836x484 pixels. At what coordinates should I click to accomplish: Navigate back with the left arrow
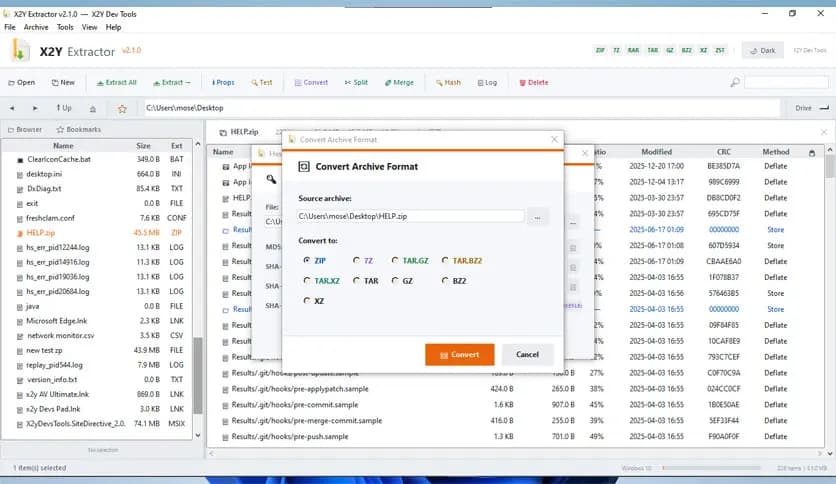(x=12, y=108)
